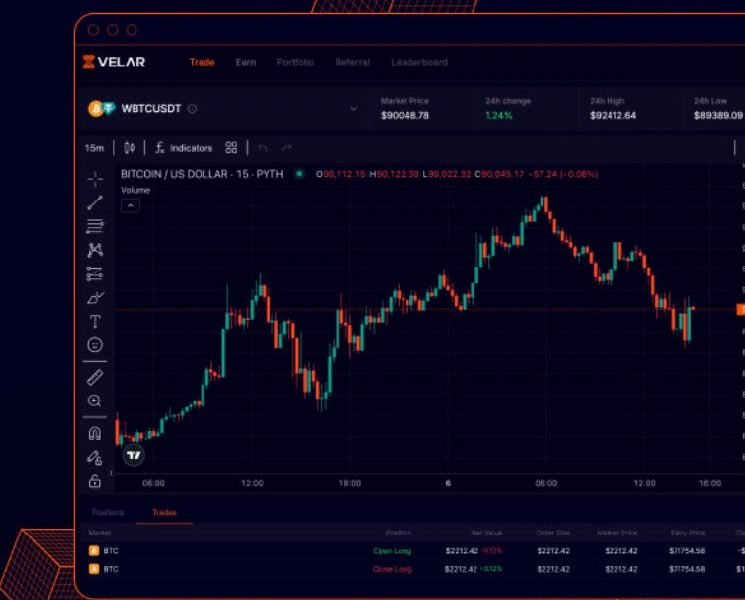Toggle lock all drawings
The image size is (745, 600).
[95, 481]
